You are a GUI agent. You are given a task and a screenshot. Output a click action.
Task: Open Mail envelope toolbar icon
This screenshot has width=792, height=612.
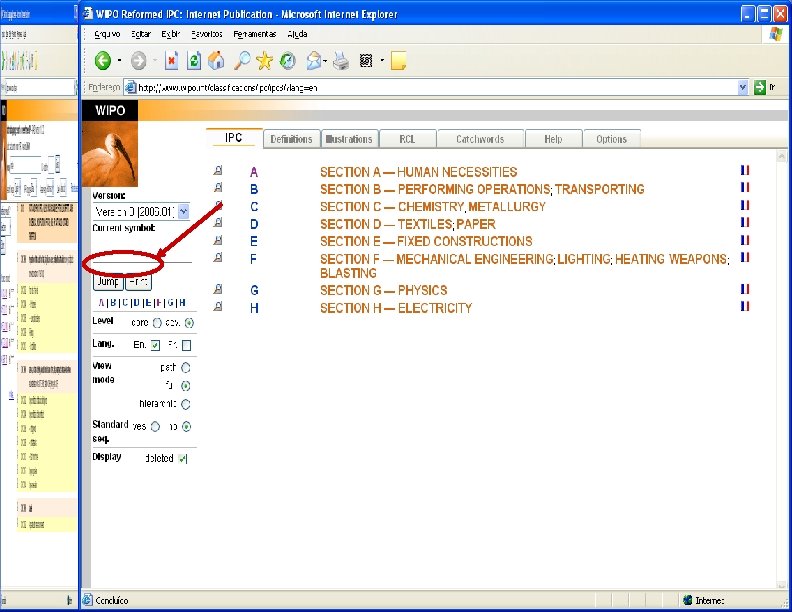point(313,61)
